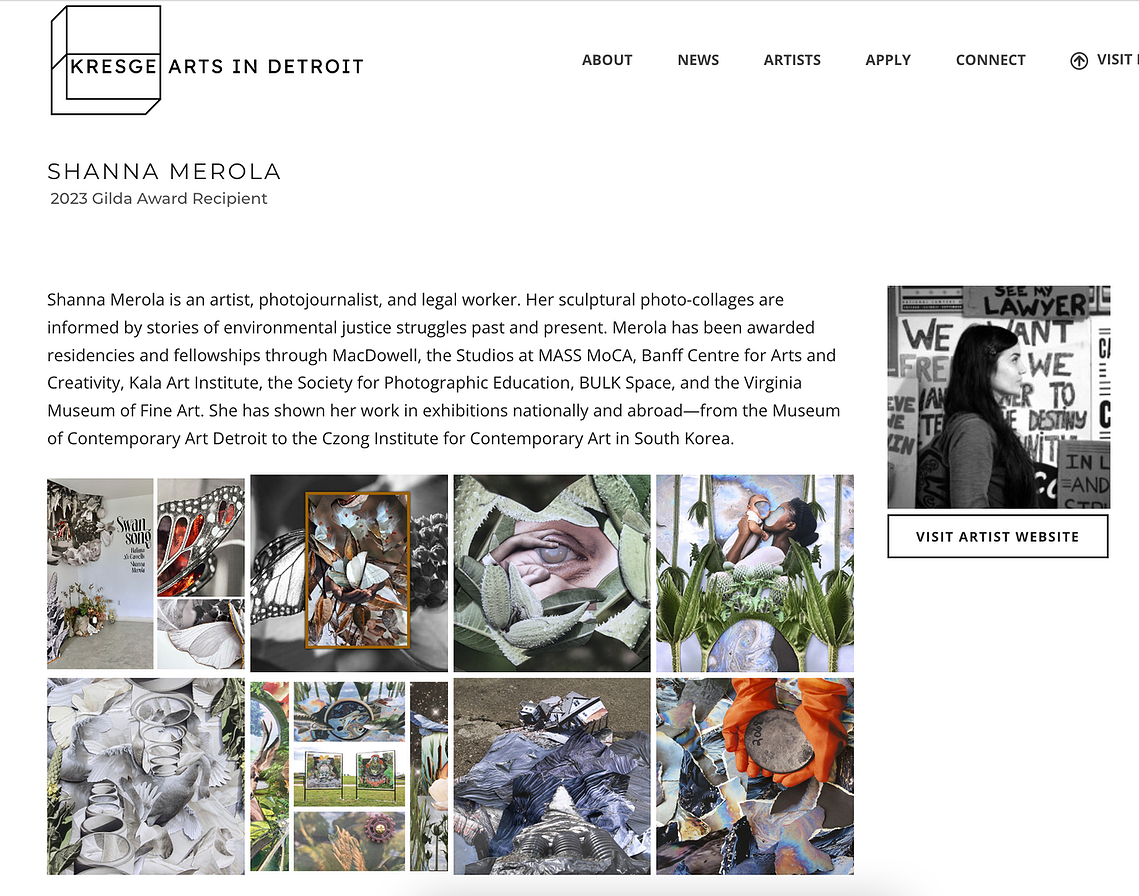
Task: Open Shanna Merola's black-and-white portrait photo
Action: [999, 397]
